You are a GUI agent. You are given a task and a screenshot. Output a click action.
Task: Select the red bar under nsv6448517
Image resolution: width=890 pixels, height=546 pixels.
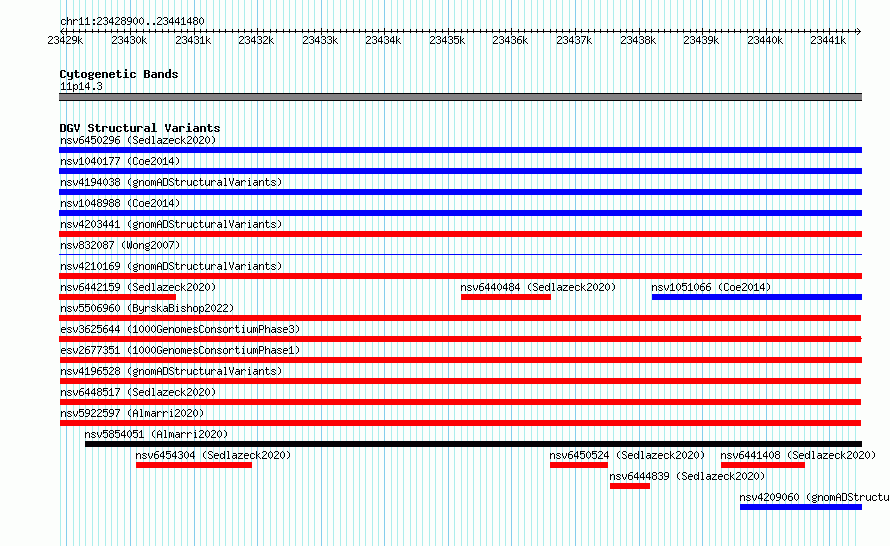tap(460, 402)
